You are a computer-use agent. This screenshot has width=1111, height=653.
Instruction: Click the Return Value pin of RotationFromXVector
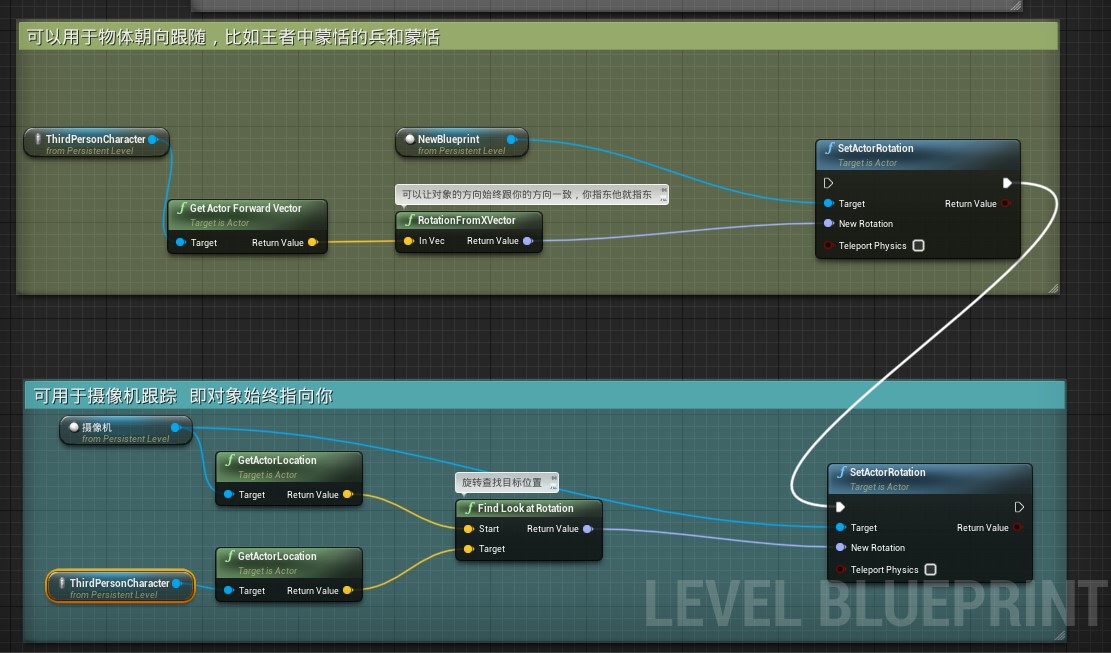[x=528, y=240]
